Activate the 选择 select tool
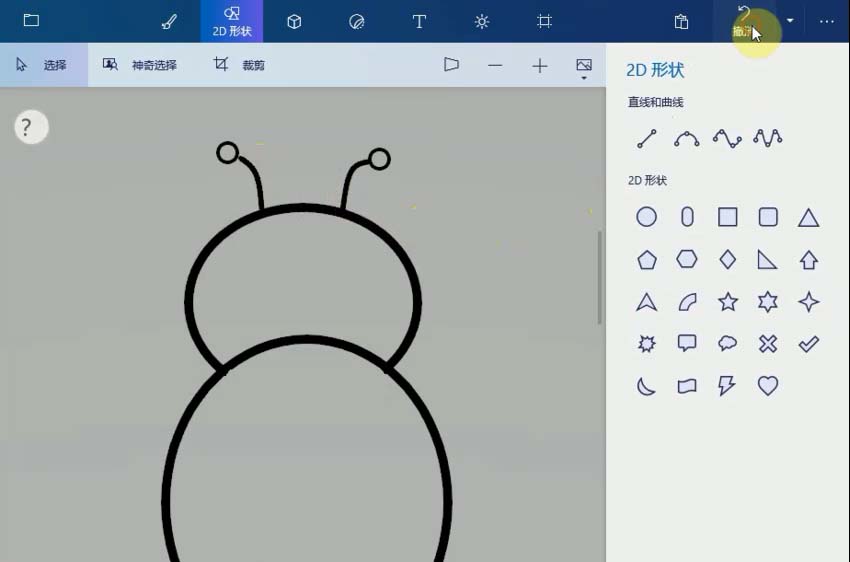Viewport: 850px width, 562px height. (x=42, y=65)
